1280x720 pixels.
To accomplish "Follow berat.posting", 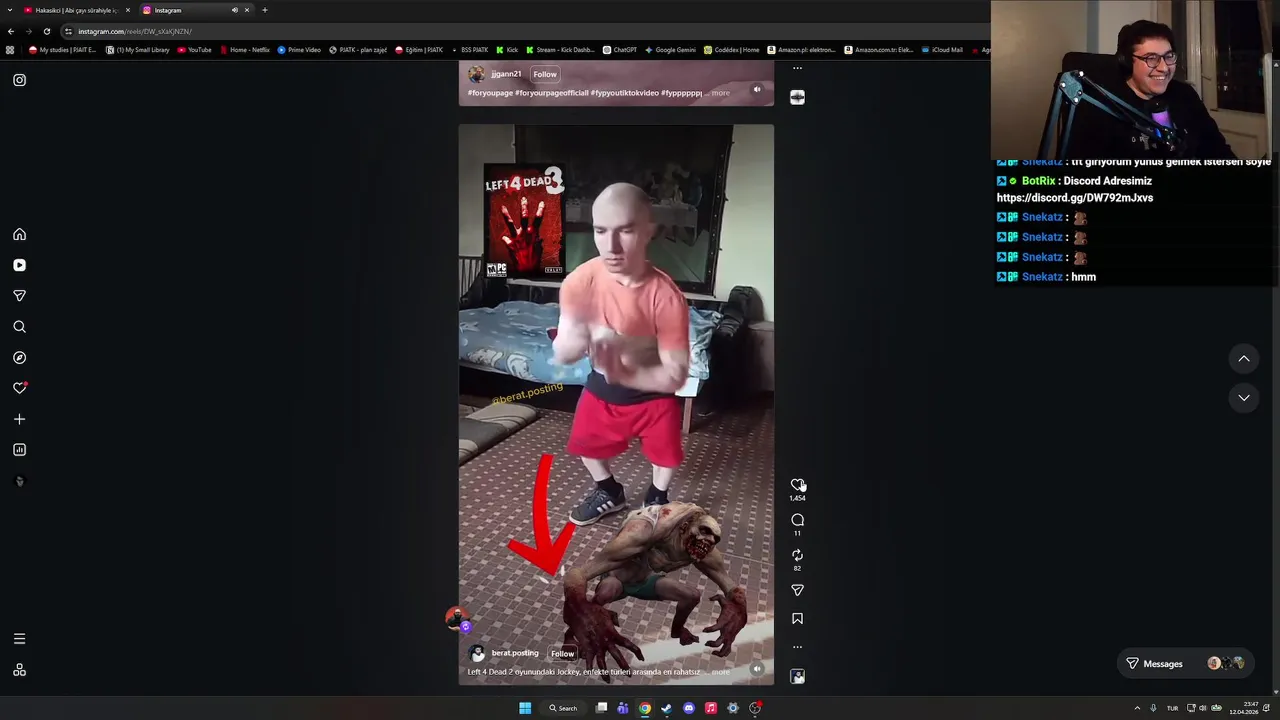I will click(x=563, y=654).
